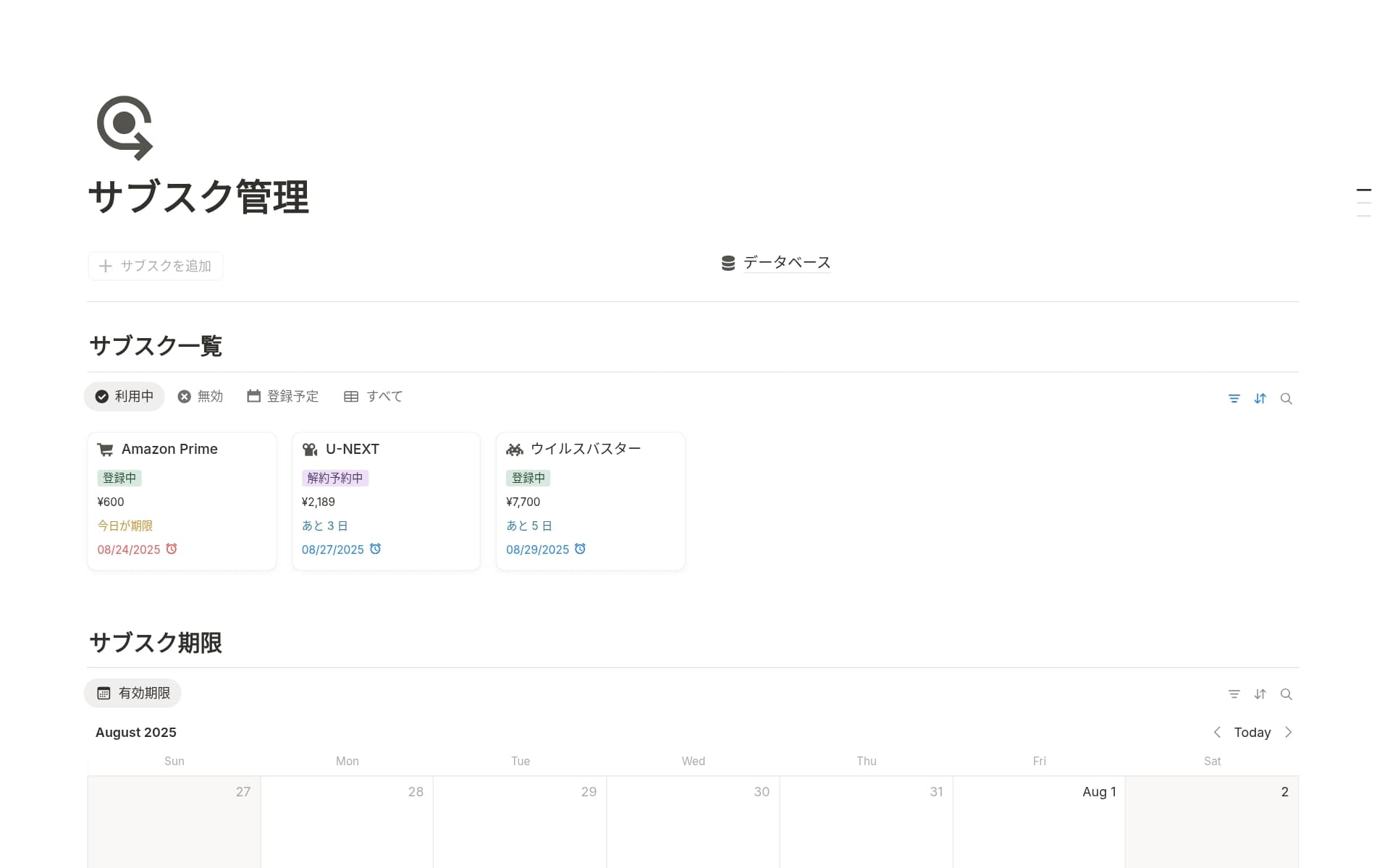The width and height of the screenshot is (1390, 868).
Task: Click alarm icon next to 08/24/2025
Action: coord(172,549)
